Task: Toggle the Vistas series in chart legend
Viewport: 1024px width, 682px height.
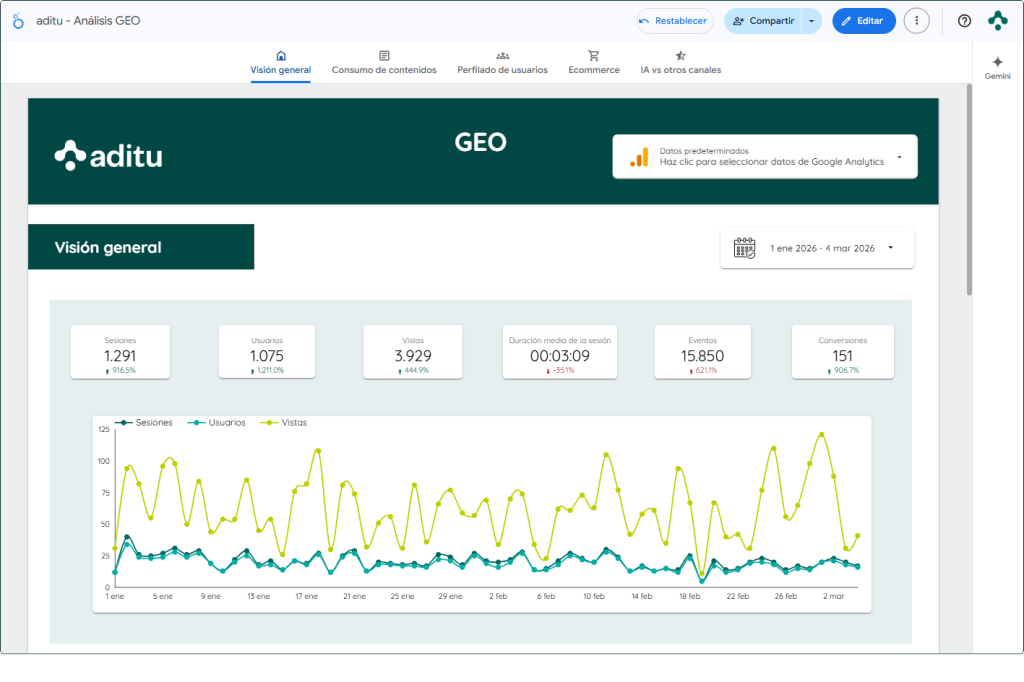Action: 284,423
